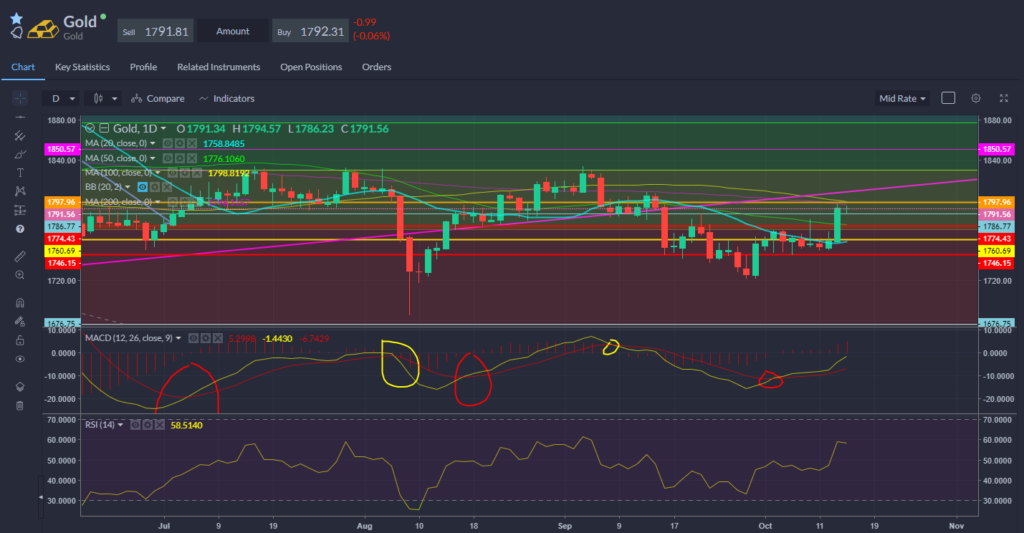The image size is (1024, 533).
Task: Select the pitchfork channel drawing tool
Action: pos(20,136)
